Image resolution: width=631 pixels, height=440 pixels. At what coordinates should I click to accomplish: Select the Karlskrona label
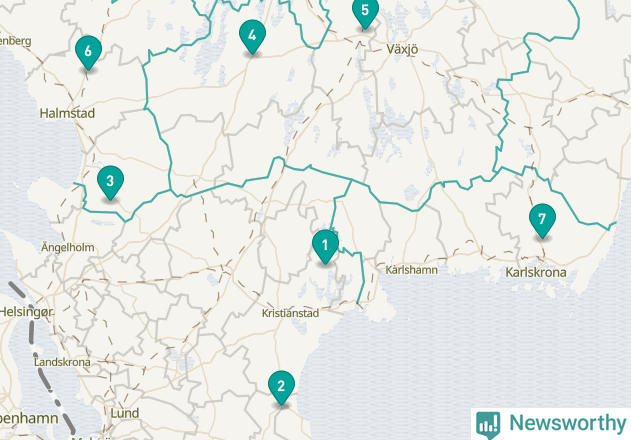(x=536, y=272)
